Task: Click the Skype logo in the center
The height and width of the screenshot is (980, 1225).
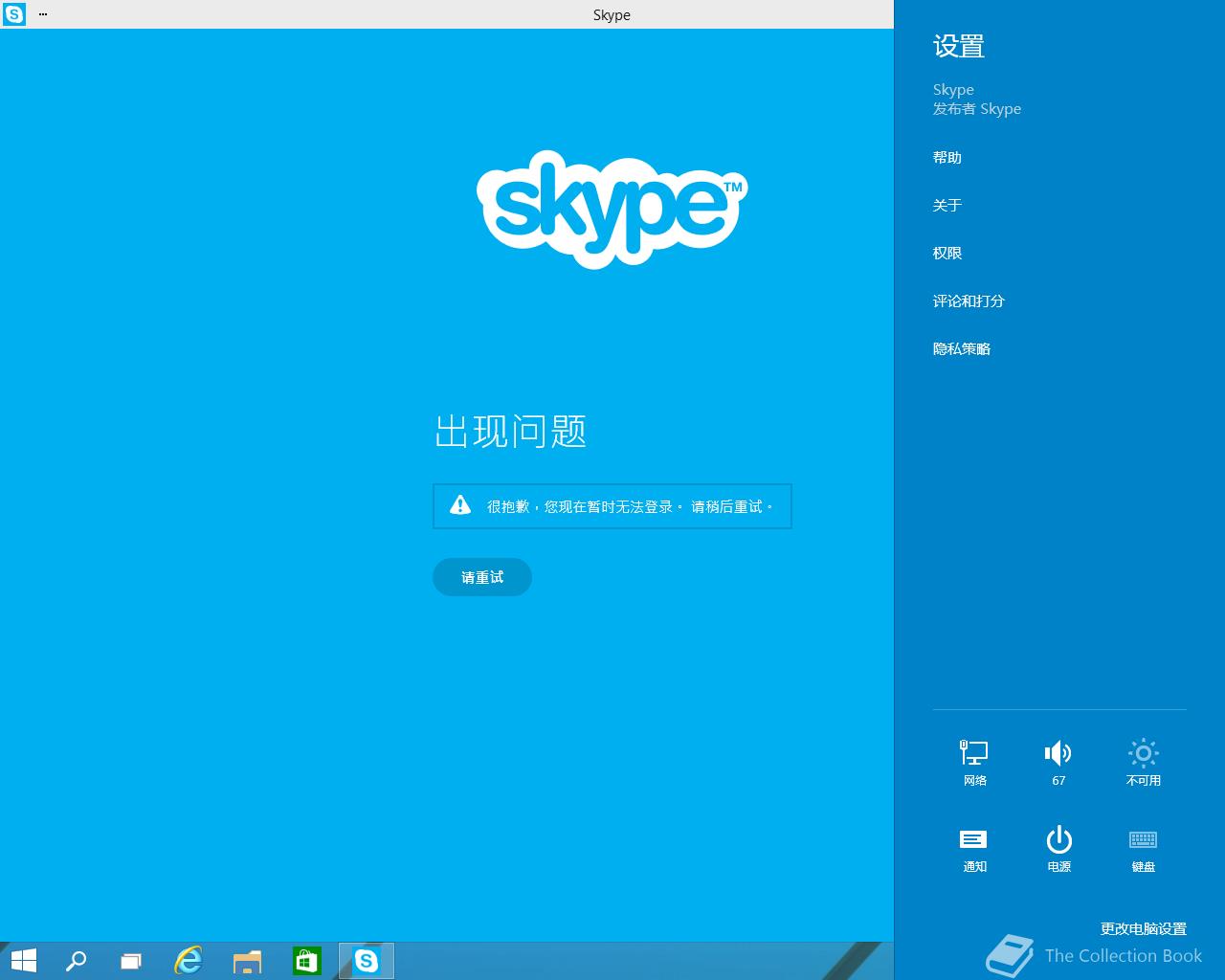Action: coord(612,209)
